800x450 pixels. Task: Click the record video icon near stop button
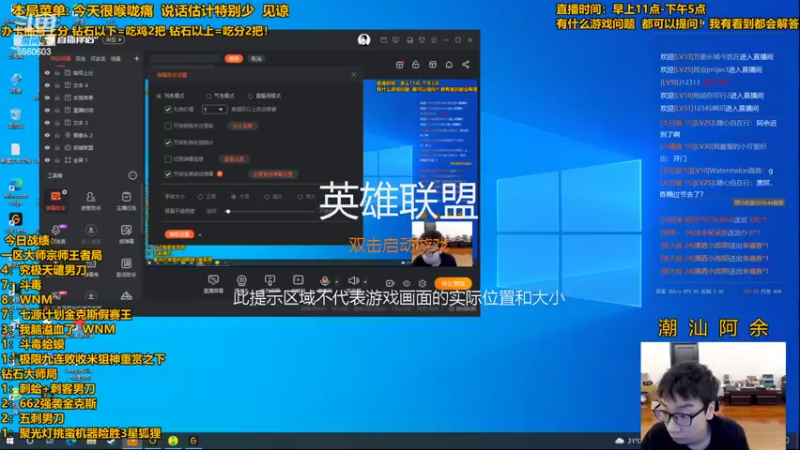point(390,283)
